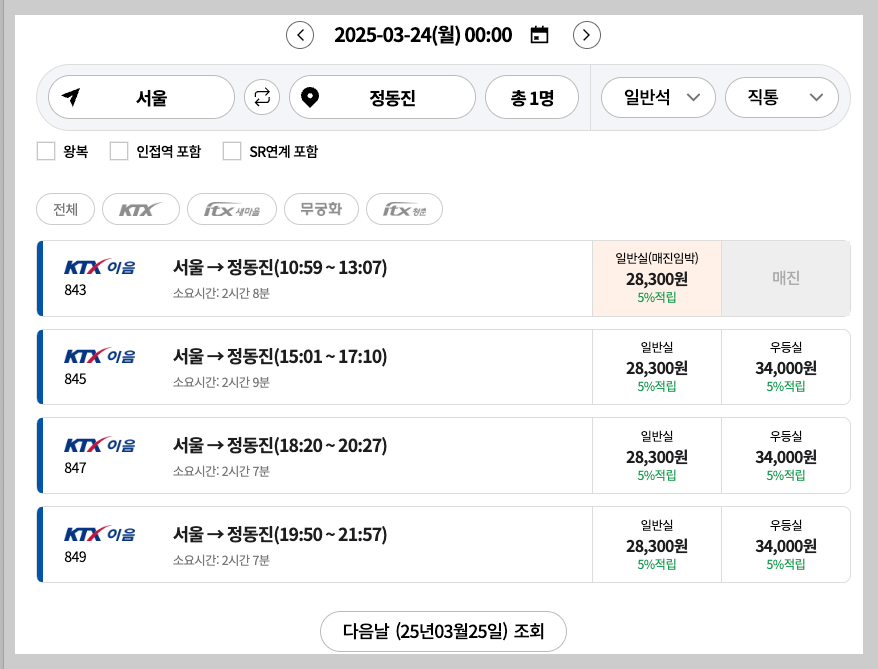878x669 pixels.
Task: Select 우등실 fare for train 845
Action: pos(786,366)
